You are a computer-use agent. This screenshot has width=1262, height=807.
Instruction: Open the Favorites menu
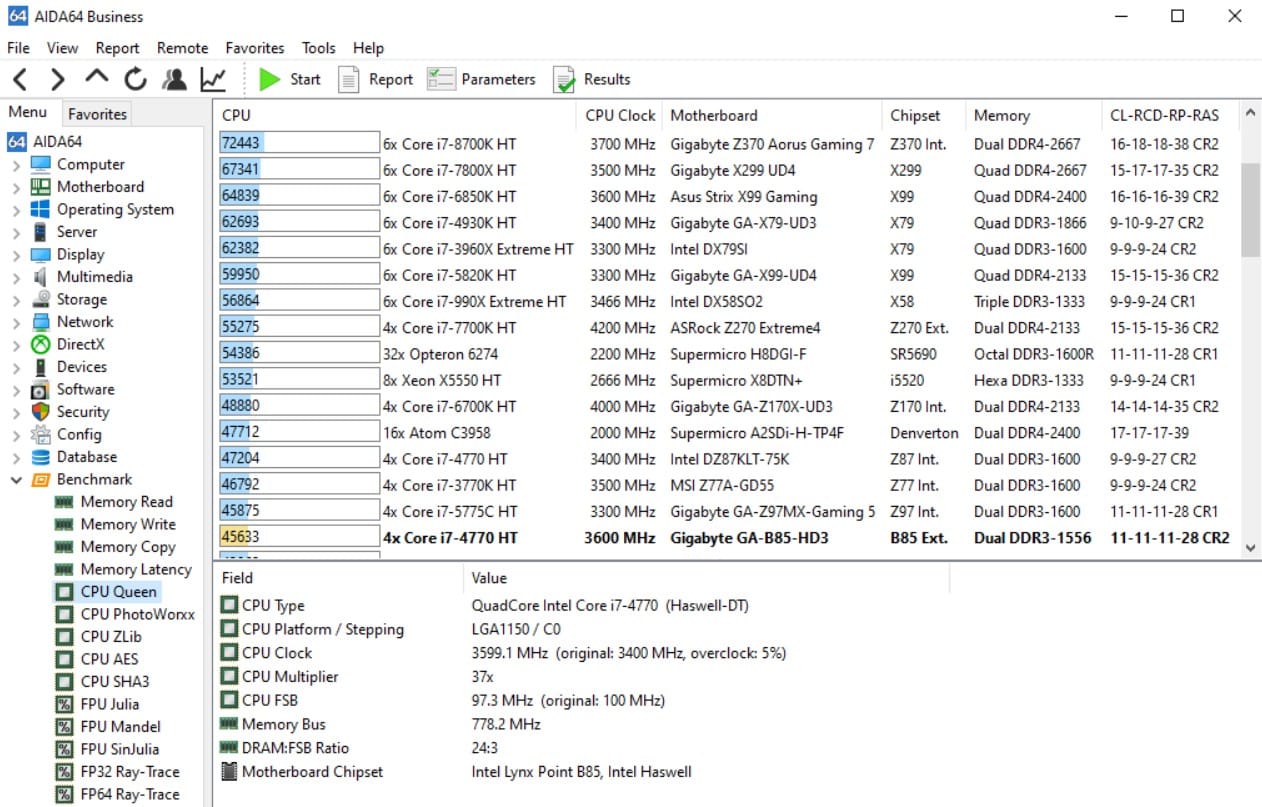tap(255, 48)
